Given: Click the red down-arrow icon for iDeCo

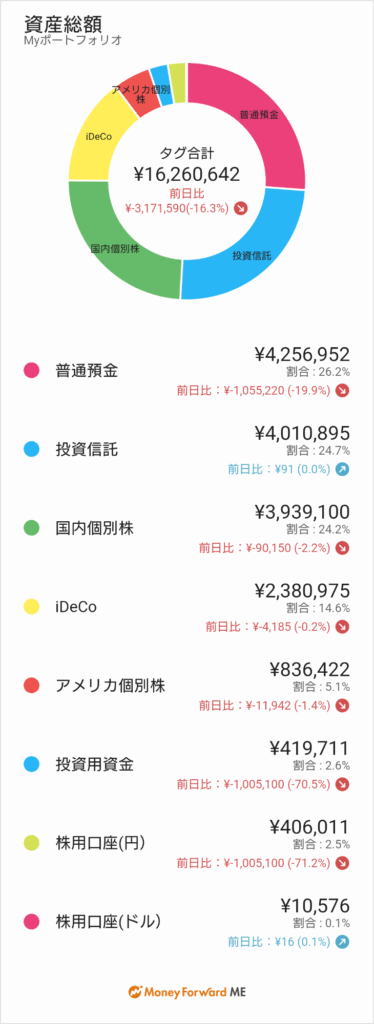Looking at the screenshot, I should click(x=343, y=626).
